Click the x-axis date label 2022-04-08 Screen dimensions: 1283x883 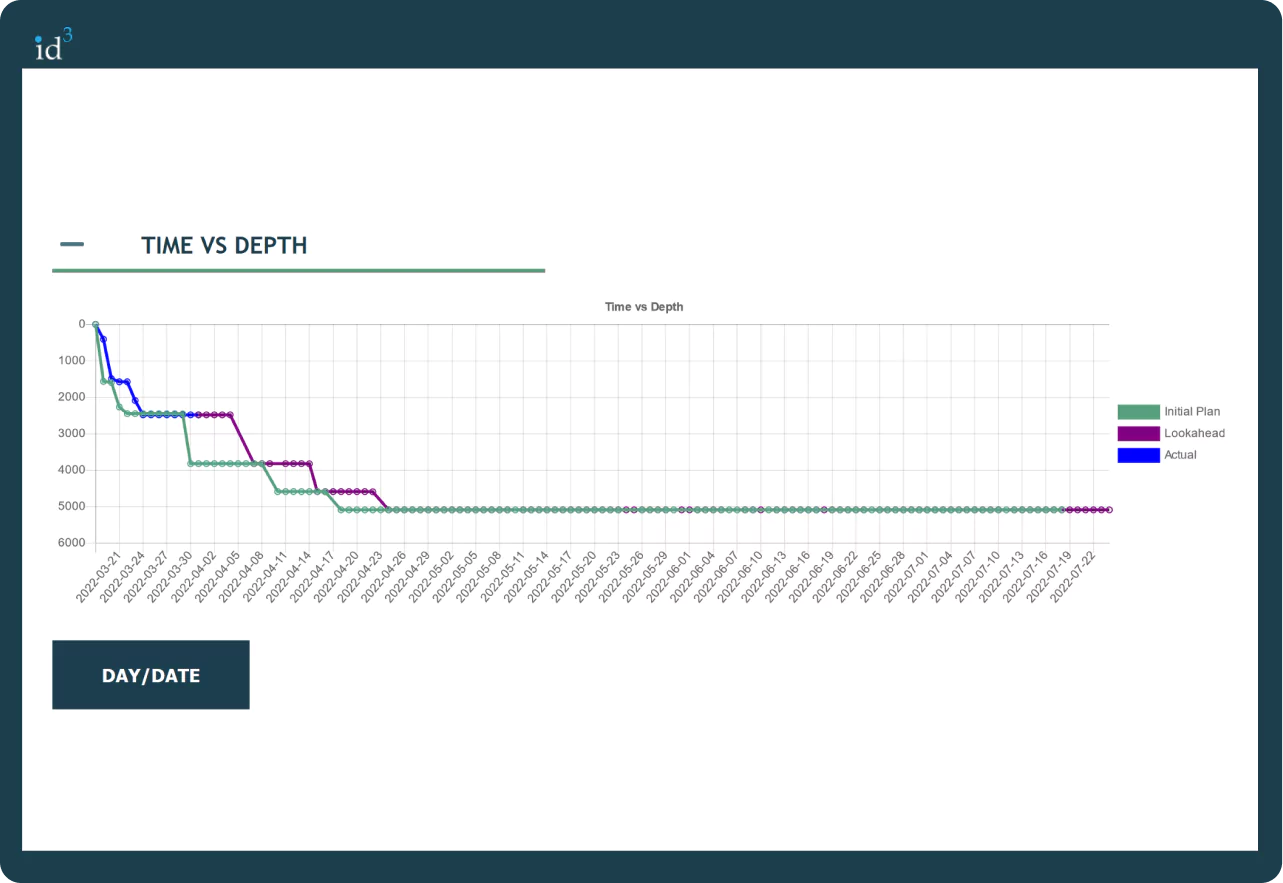click(x=240, y=575)
